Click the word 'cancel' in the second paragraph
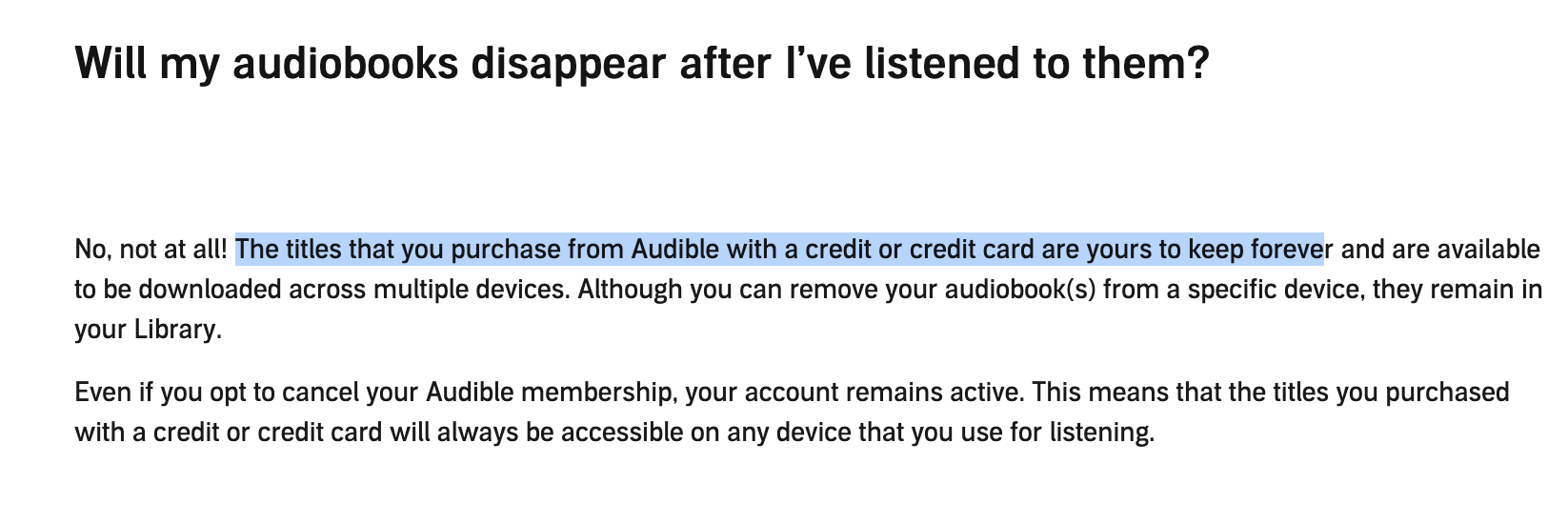 pyautogui.click(x=328, y=393)
